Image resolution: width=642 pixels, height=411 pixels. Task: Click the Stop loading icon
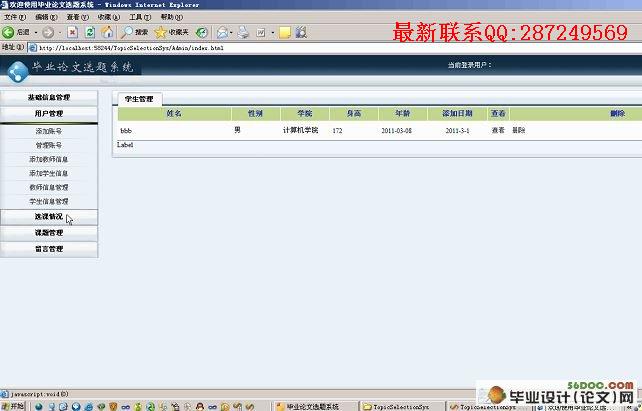(72, 32)
